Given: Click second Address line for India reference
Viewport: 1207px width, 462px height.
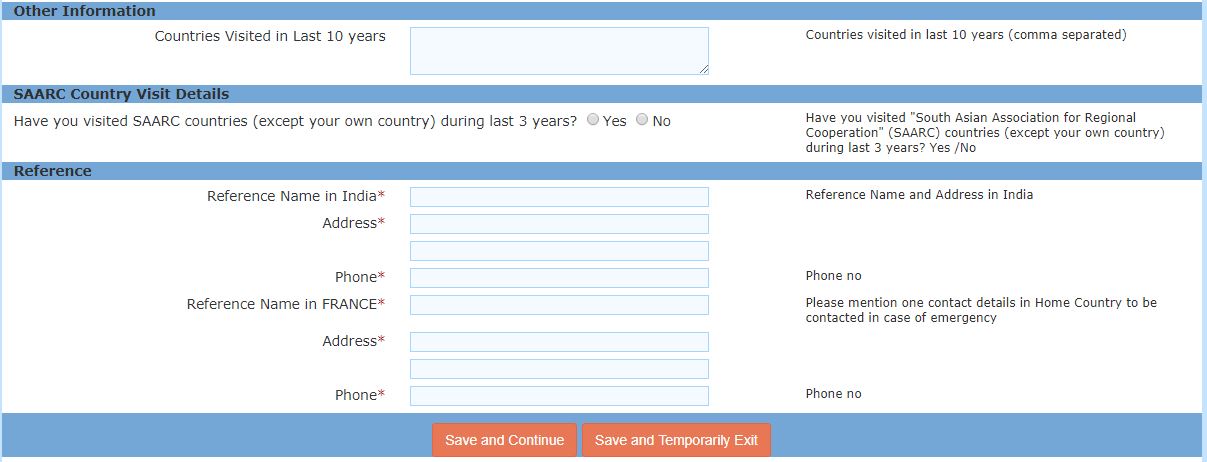Looking at the screenshot, I should 559,251.
